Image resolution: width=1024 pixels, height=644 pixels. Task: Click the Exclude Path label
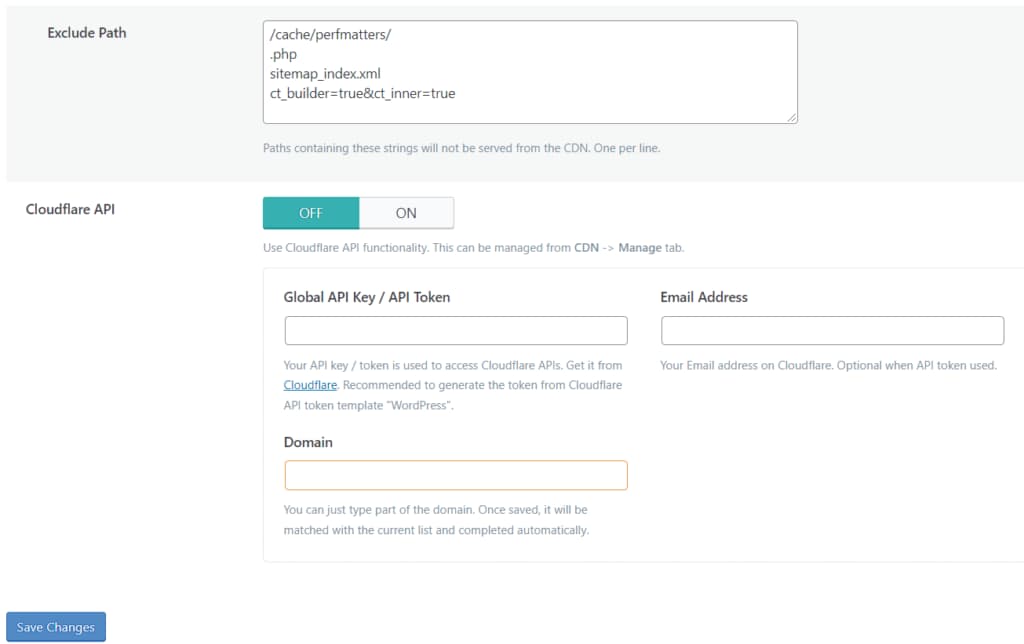coord(87,33)
